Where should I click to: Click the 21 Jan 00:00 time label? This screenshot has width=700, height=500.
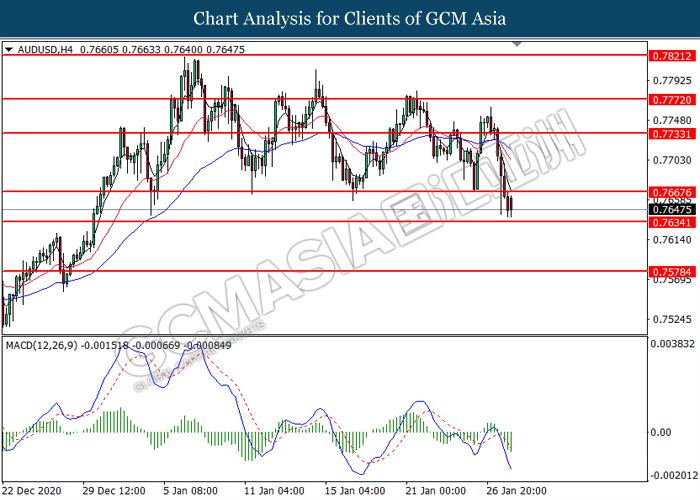pyautogui.click(x=435, y=491)
